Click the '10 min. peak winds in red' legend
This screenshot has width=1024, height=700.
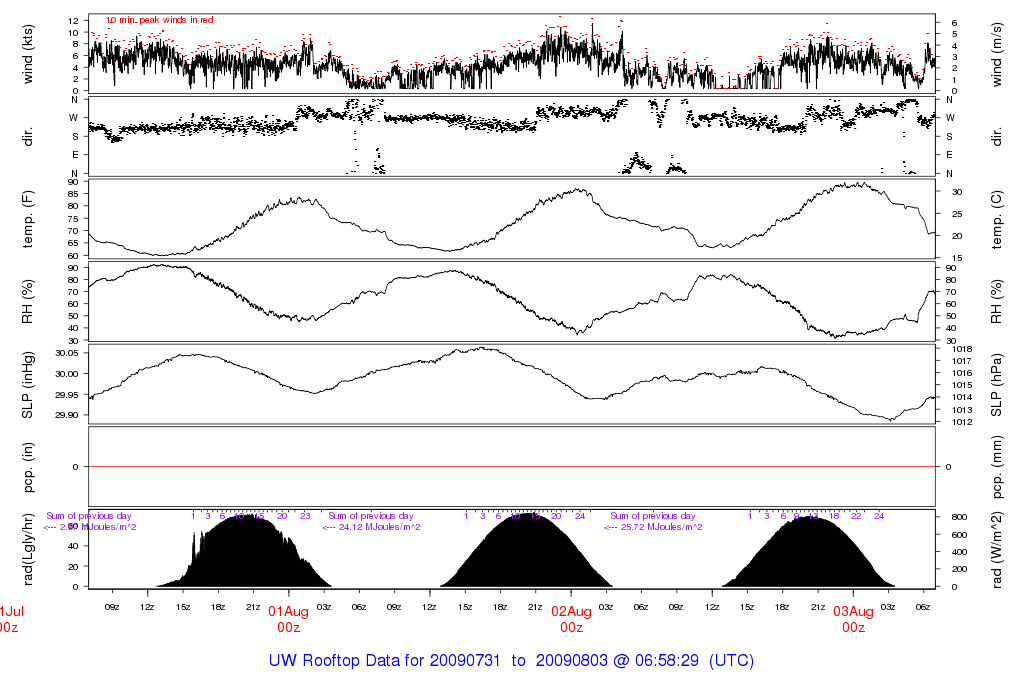click(x=159, y=20)
